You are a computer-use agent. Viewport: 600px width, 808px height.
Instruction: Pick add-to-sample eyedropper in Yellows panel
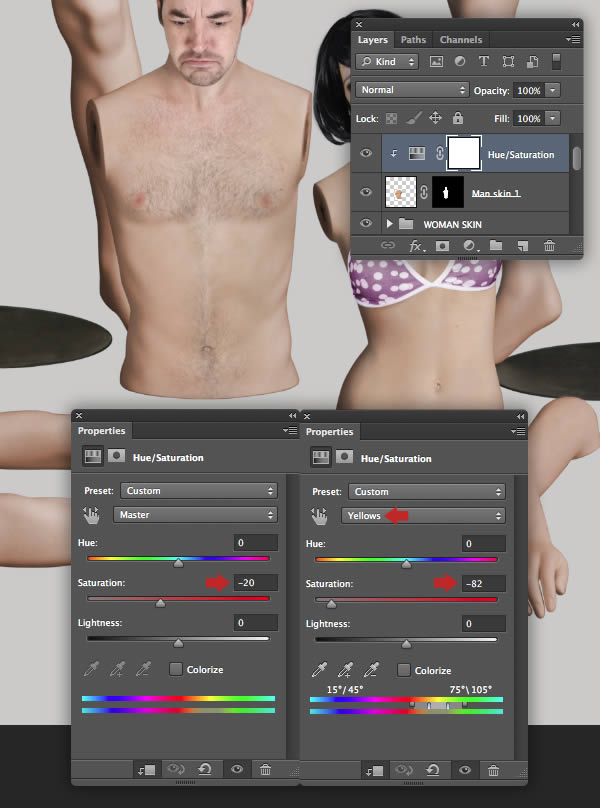[x=346, y=669]
